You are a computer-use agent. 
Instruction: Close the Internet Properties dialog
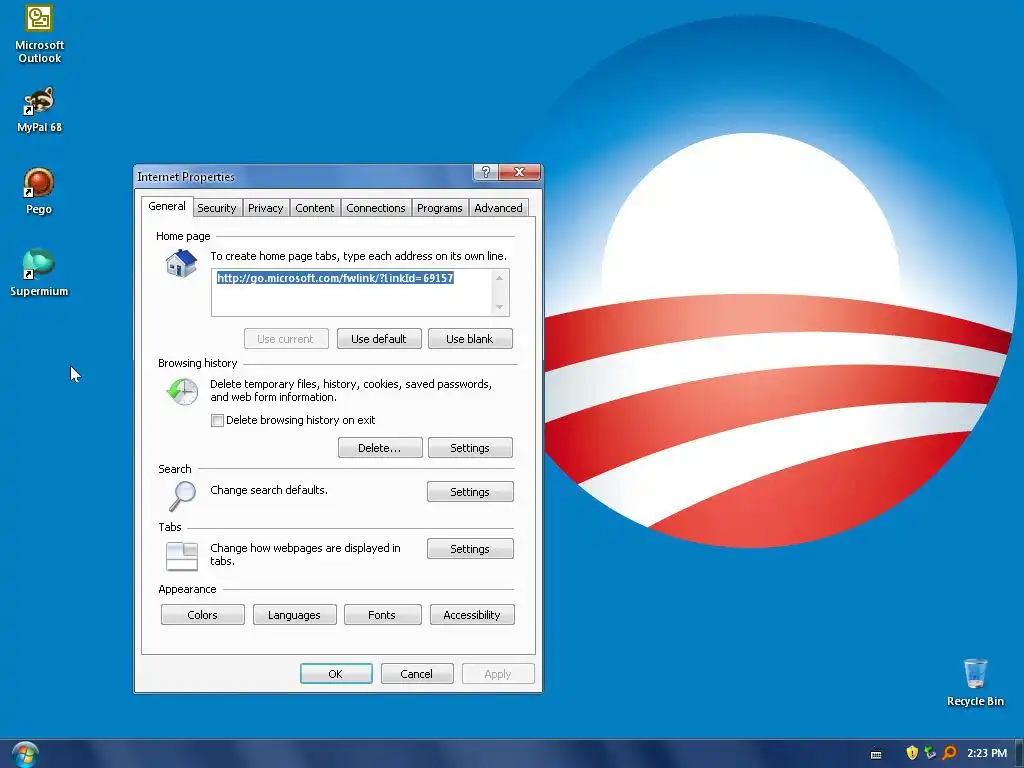[x=519, y=172]
